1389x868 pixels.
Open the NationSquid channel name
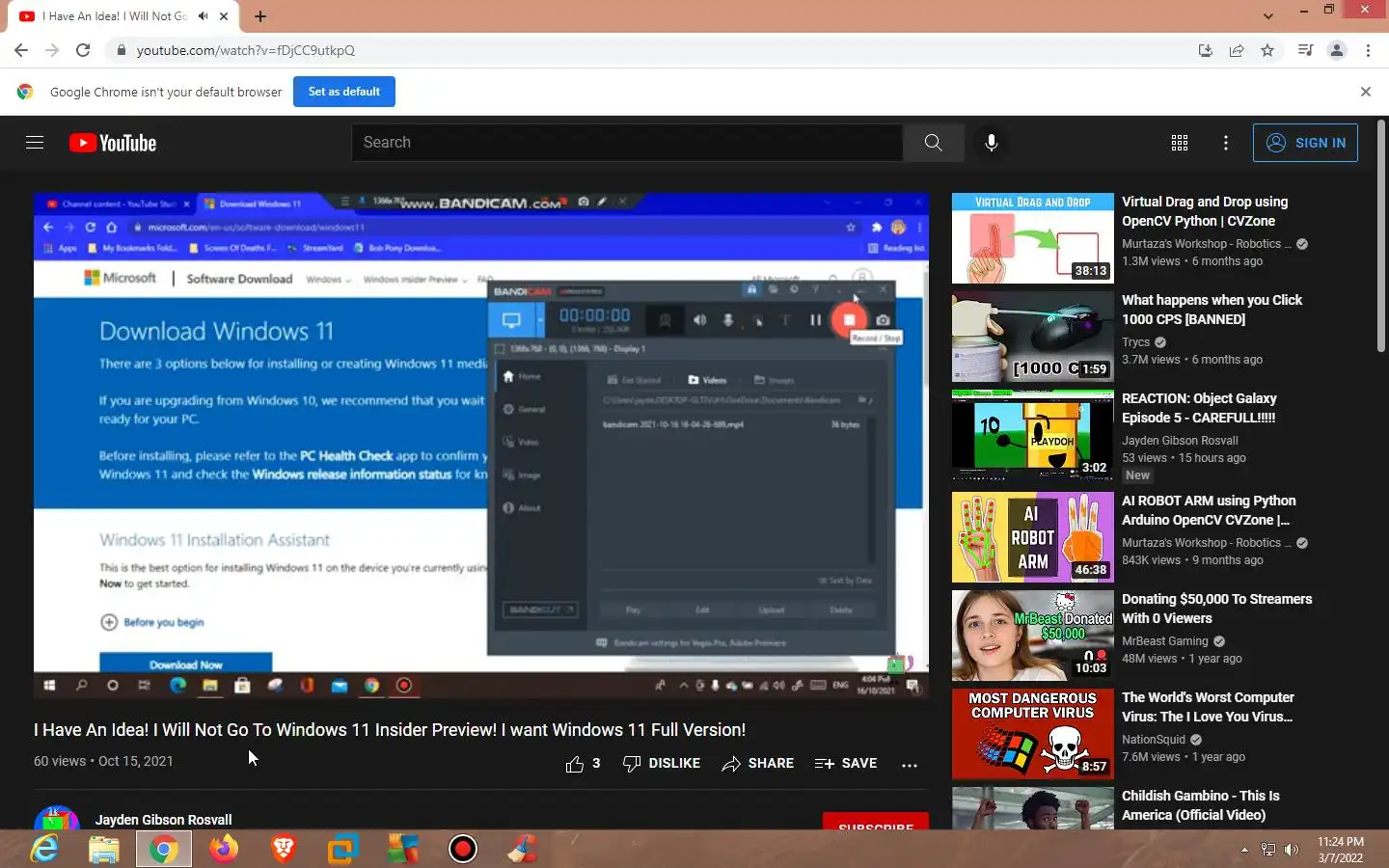click(x=1154, y=740)
